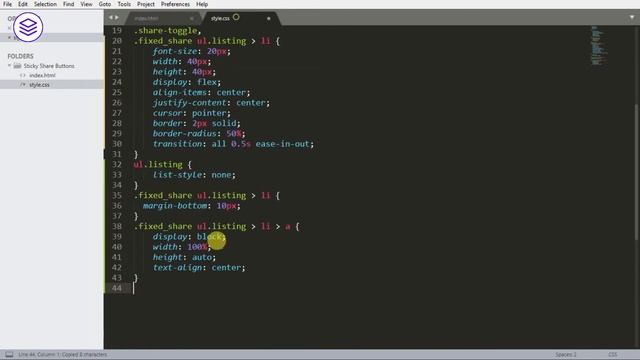Viewport: 640px width, 360px height.
Task: Place cursor on 'align-items: center;' line
Action: point(202,92)
